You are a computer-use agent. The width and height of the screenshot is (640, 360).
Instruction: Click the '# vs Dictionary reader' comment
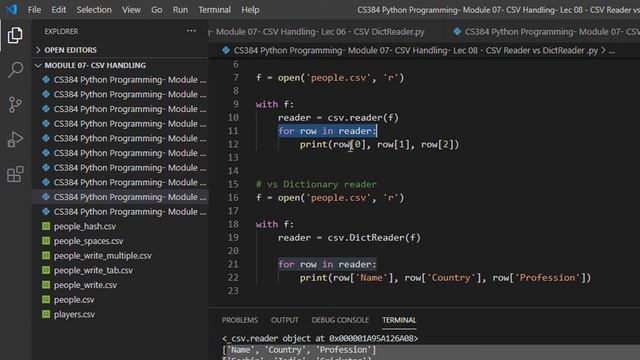316,184
